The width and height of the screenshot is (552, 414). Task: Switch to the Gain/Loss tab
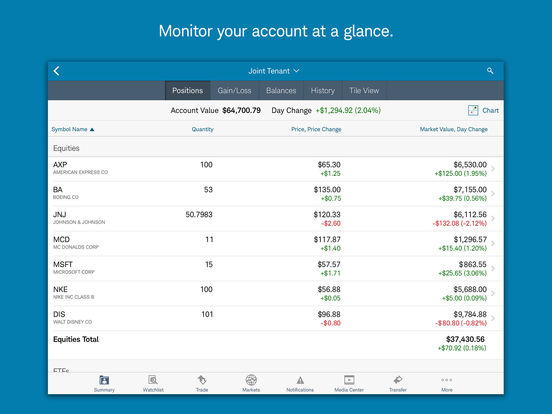click(234, 90)
